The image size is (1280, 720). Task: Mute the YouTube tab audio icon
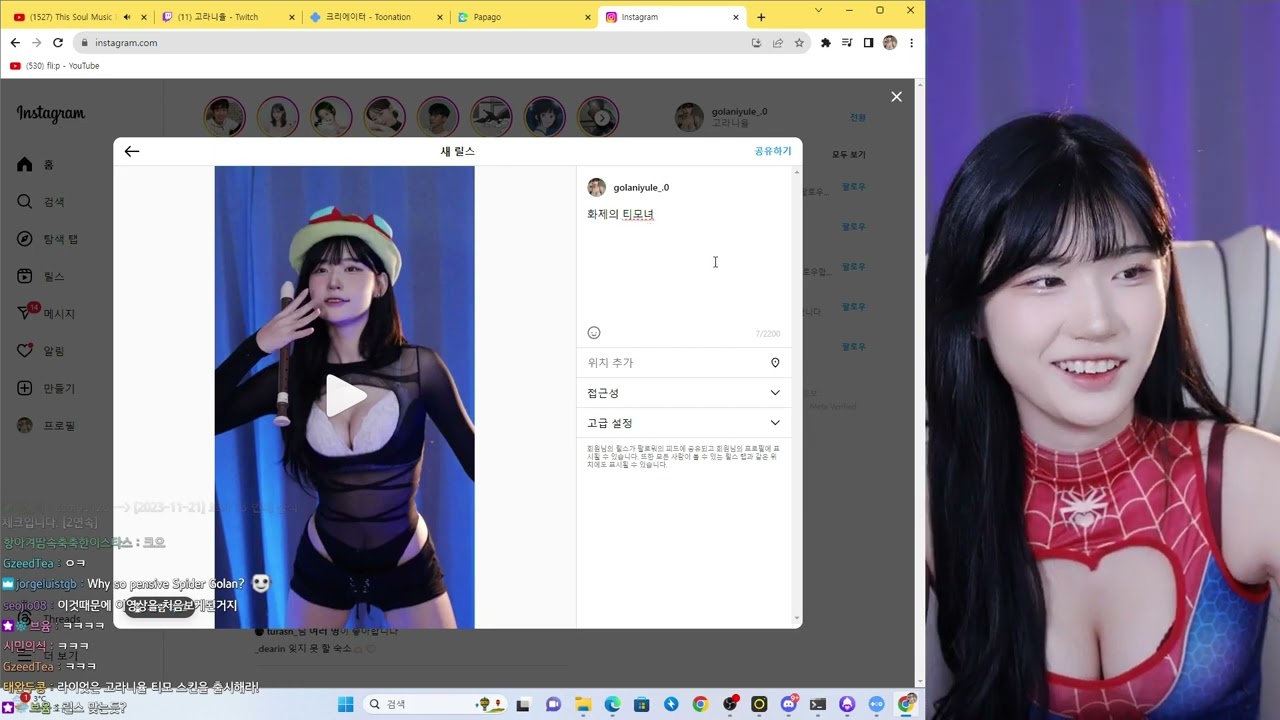tap(127, 17)
